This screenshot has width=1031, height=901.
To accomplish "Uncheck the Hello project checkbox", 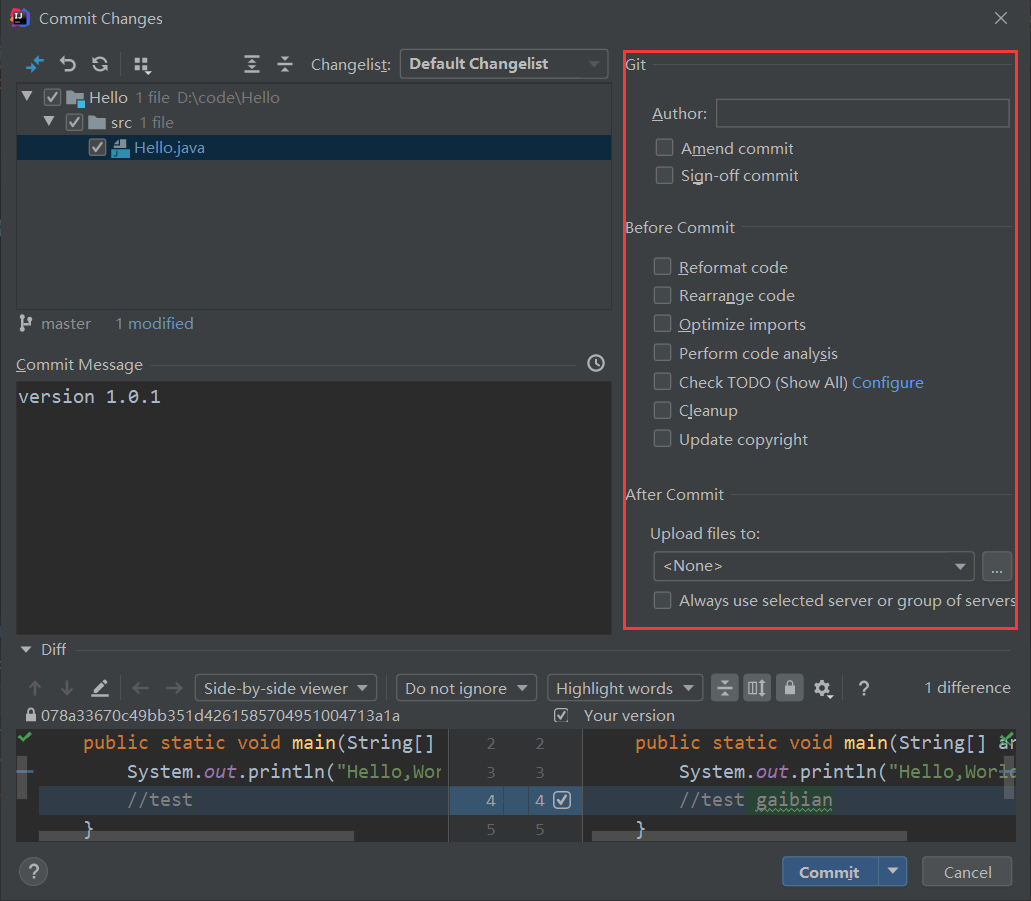I will click(53, 97).
